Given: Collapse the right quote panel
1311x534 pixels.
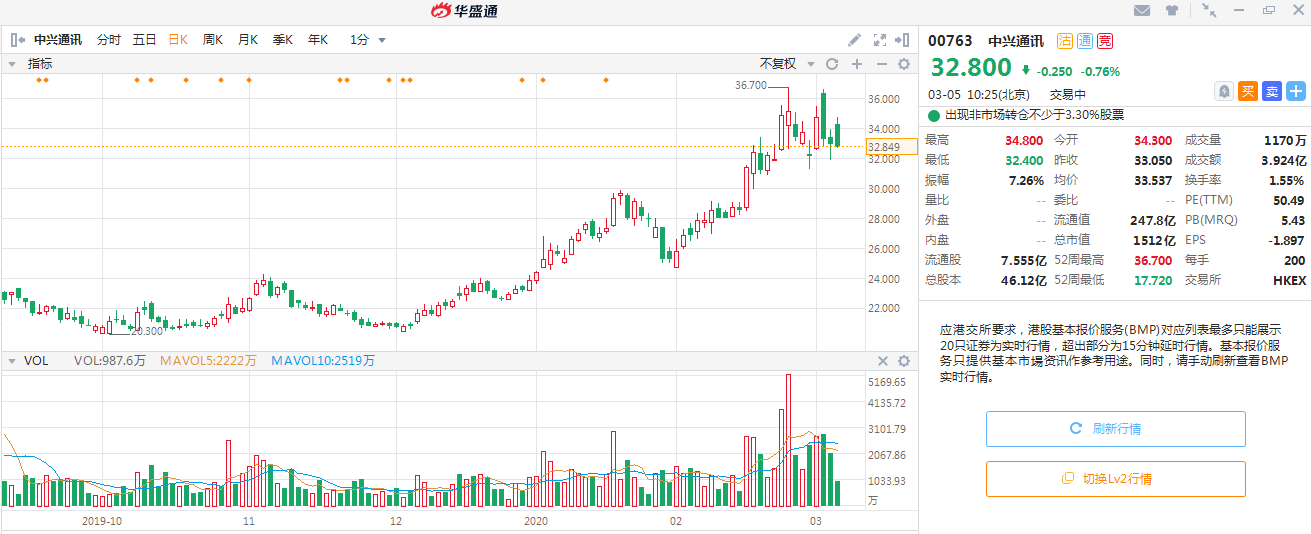Looking at the screenshot, I should [904, 40].
